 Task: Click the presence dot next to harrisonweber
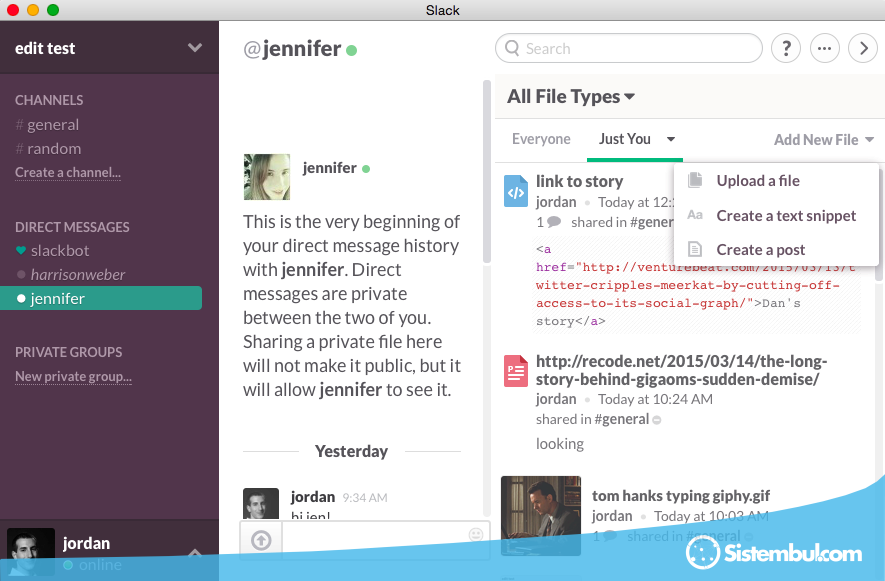[x=21, y=274]
